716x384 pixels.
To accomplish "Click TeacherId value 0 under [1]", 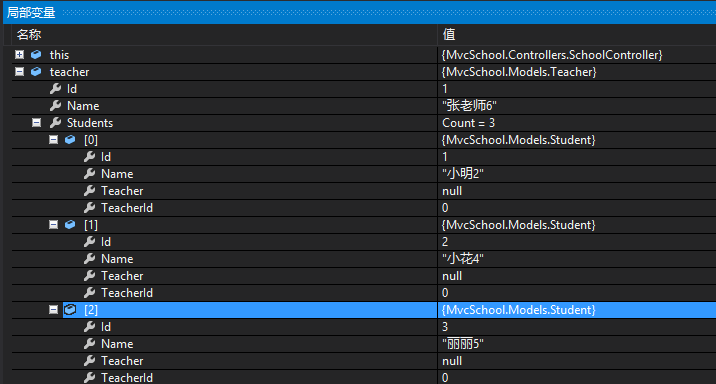I will click(x=445, y=293).
